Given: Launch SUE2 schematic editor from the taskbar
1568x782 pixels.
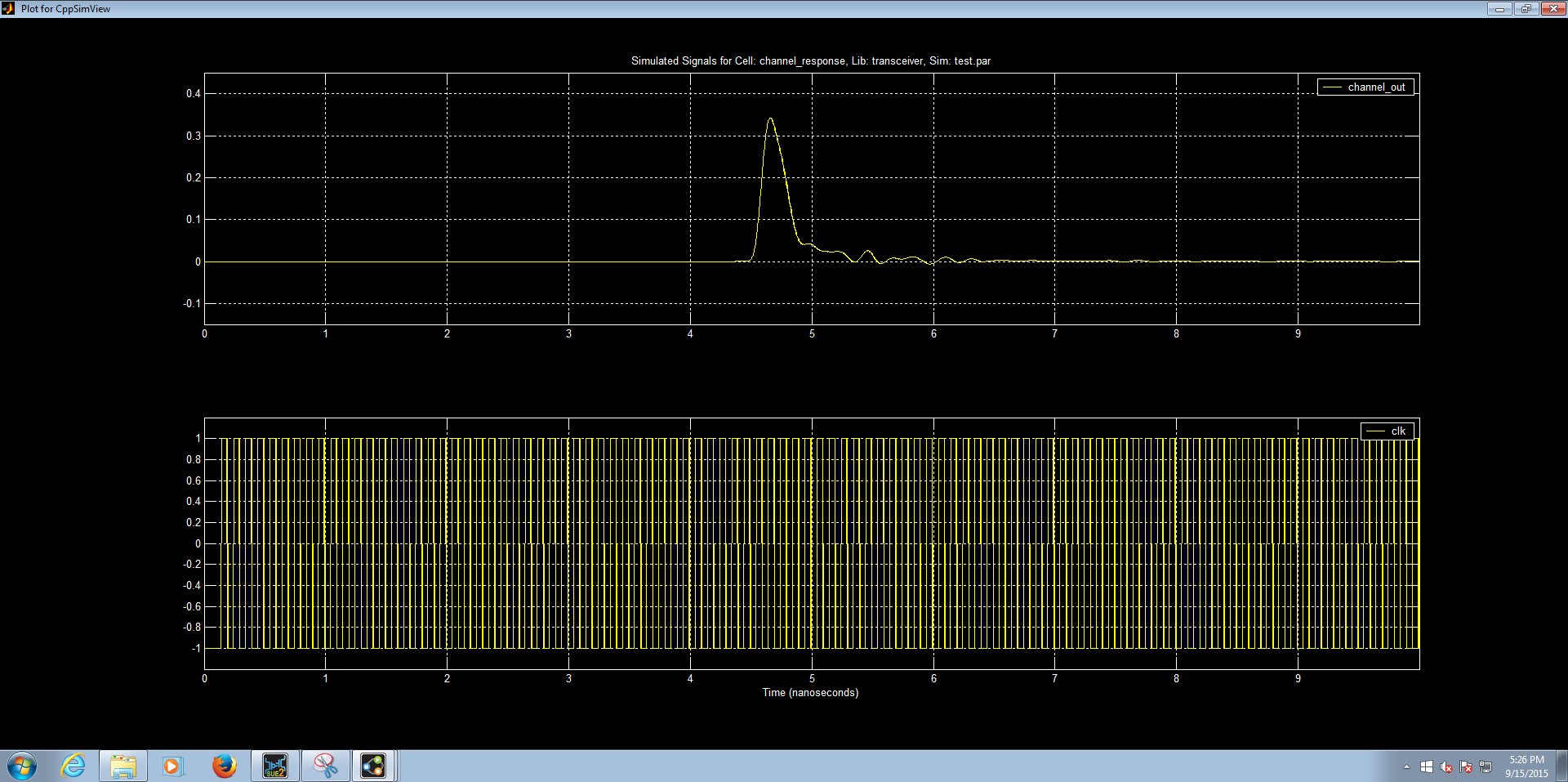Looking at the screenshot, I should [x=275, y=766].
